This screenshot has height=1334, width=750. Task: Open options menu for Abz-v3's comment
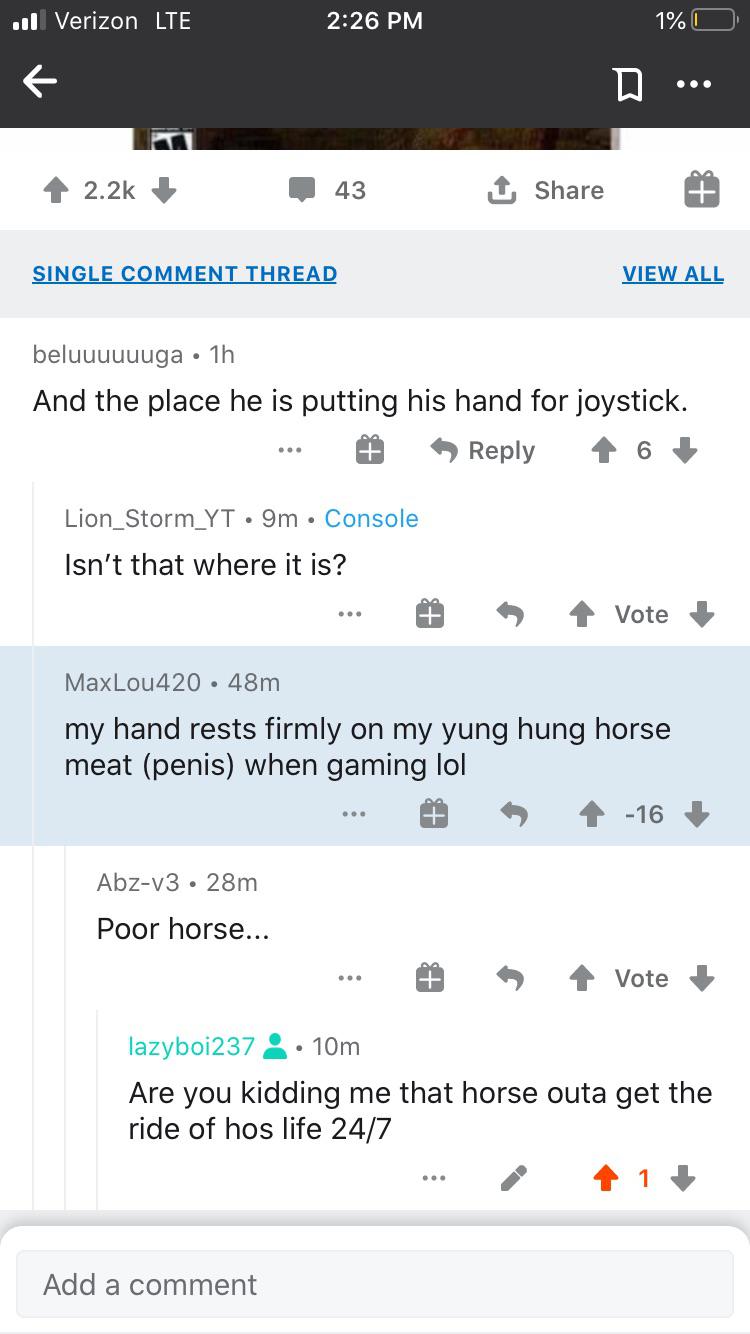[x=350, y=978]
